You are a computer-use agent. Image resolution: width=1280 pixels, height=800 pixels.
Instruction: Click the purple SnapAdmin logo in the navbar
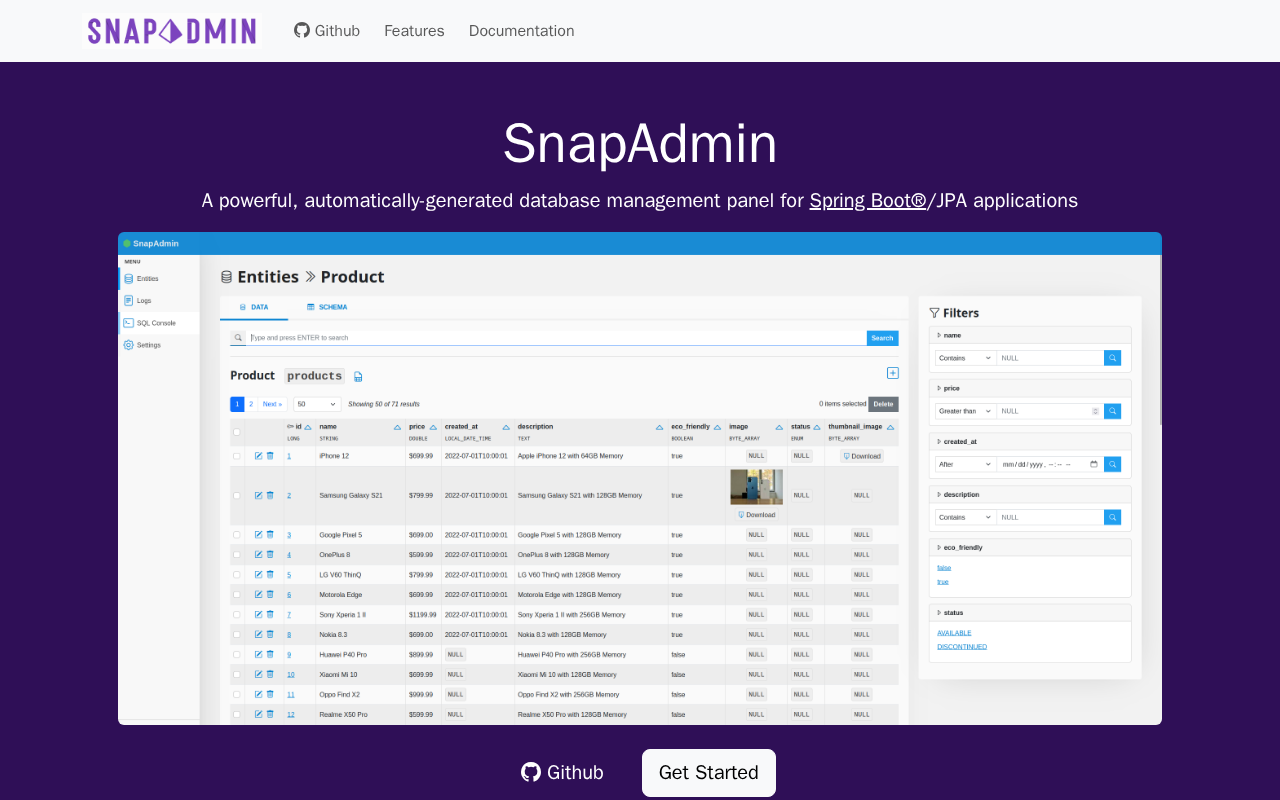pyautogui.click(x=172, y=31)
